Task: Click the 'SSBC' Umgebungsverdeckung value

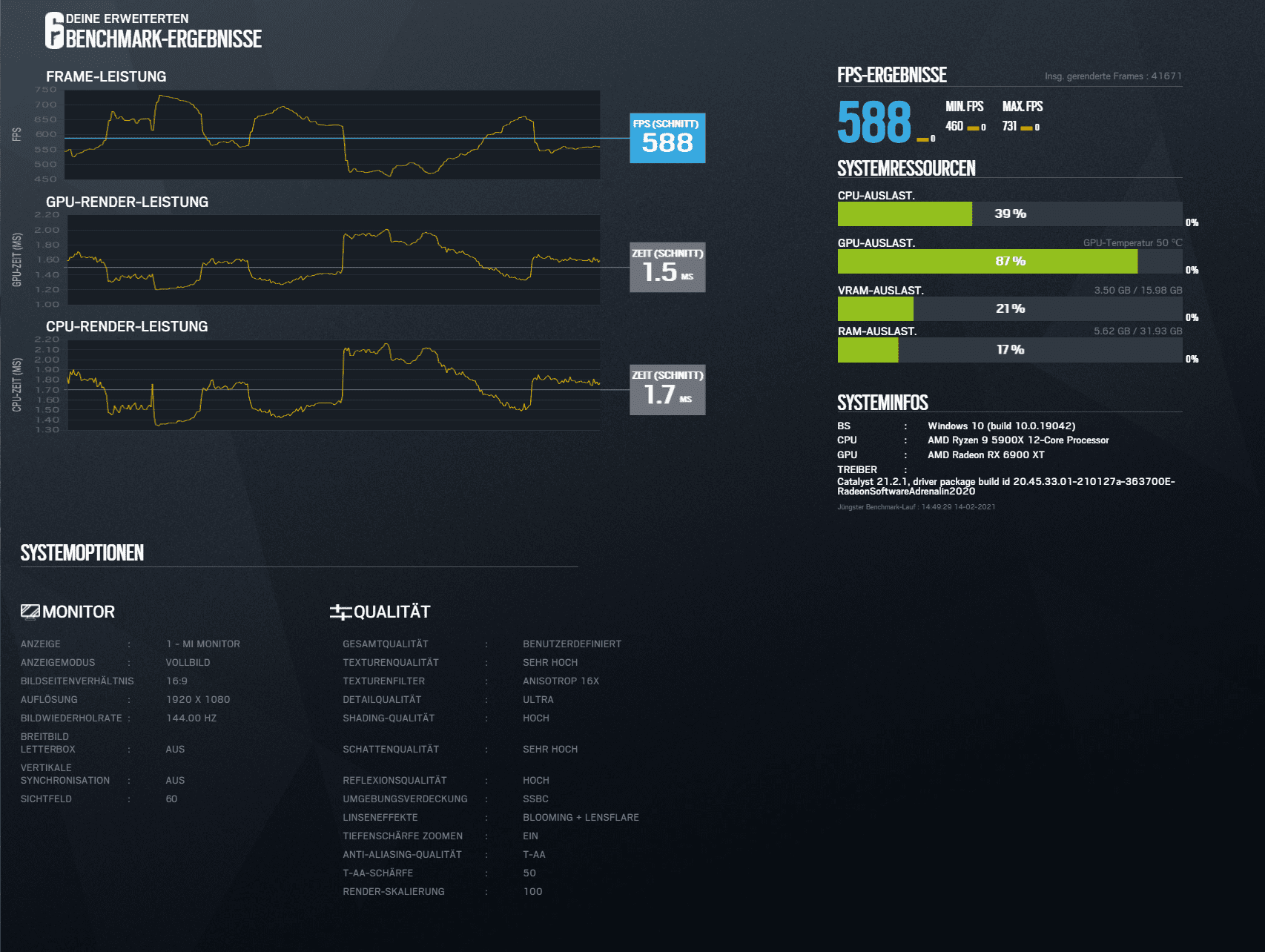Action: pos(535,799)
